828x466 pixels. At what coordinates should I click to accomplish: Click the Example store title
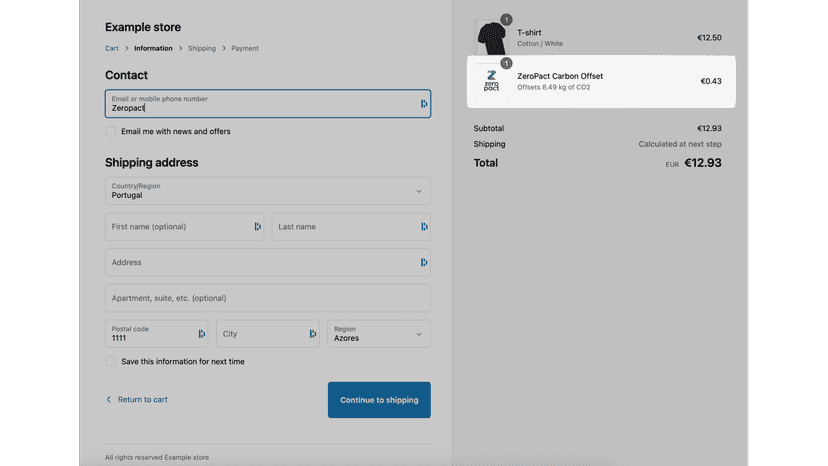[x=143, y=27]
